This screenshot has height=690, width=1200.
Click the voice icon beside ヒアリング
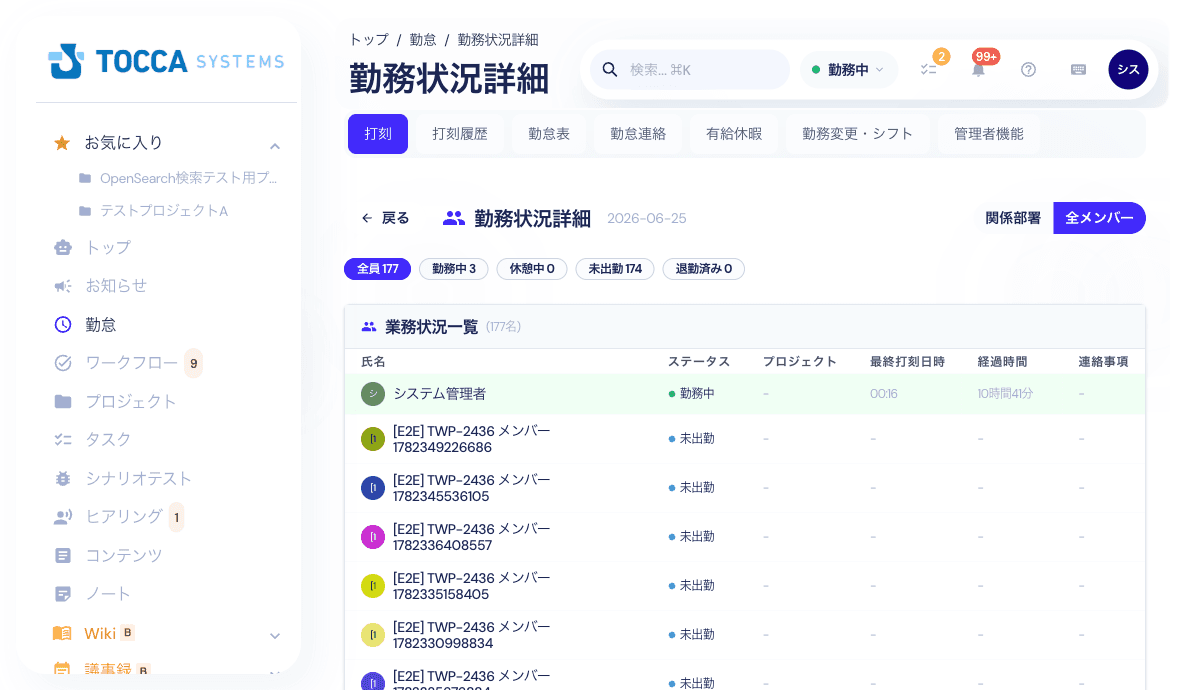[x=63, y=517]
